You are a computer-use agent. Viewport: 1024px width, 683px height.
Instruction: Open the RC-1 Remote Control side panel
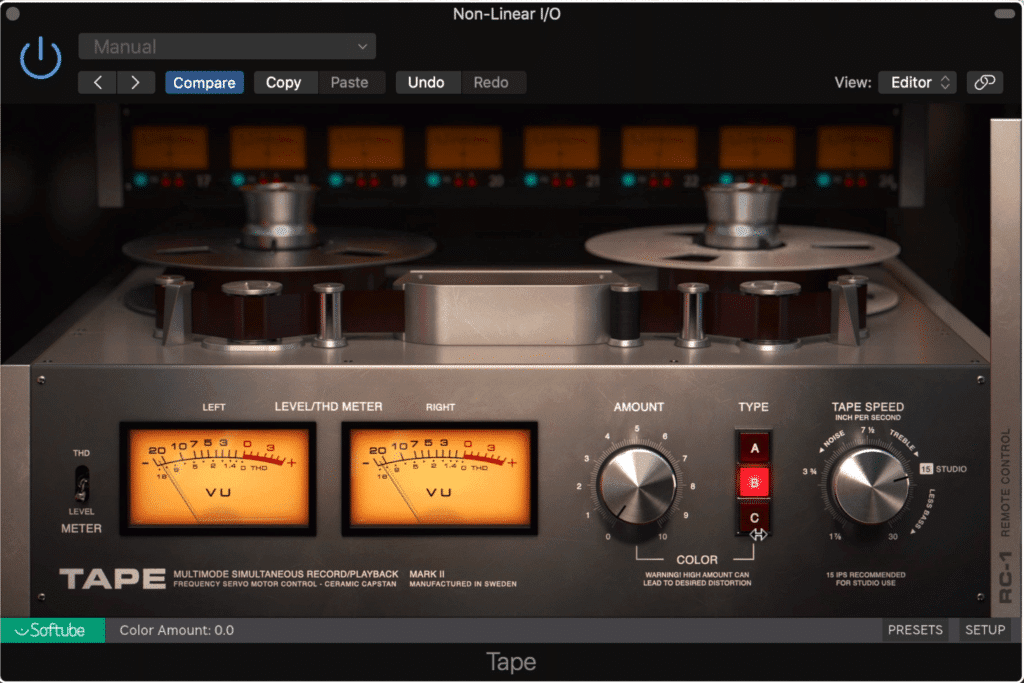pos(1006,366)
